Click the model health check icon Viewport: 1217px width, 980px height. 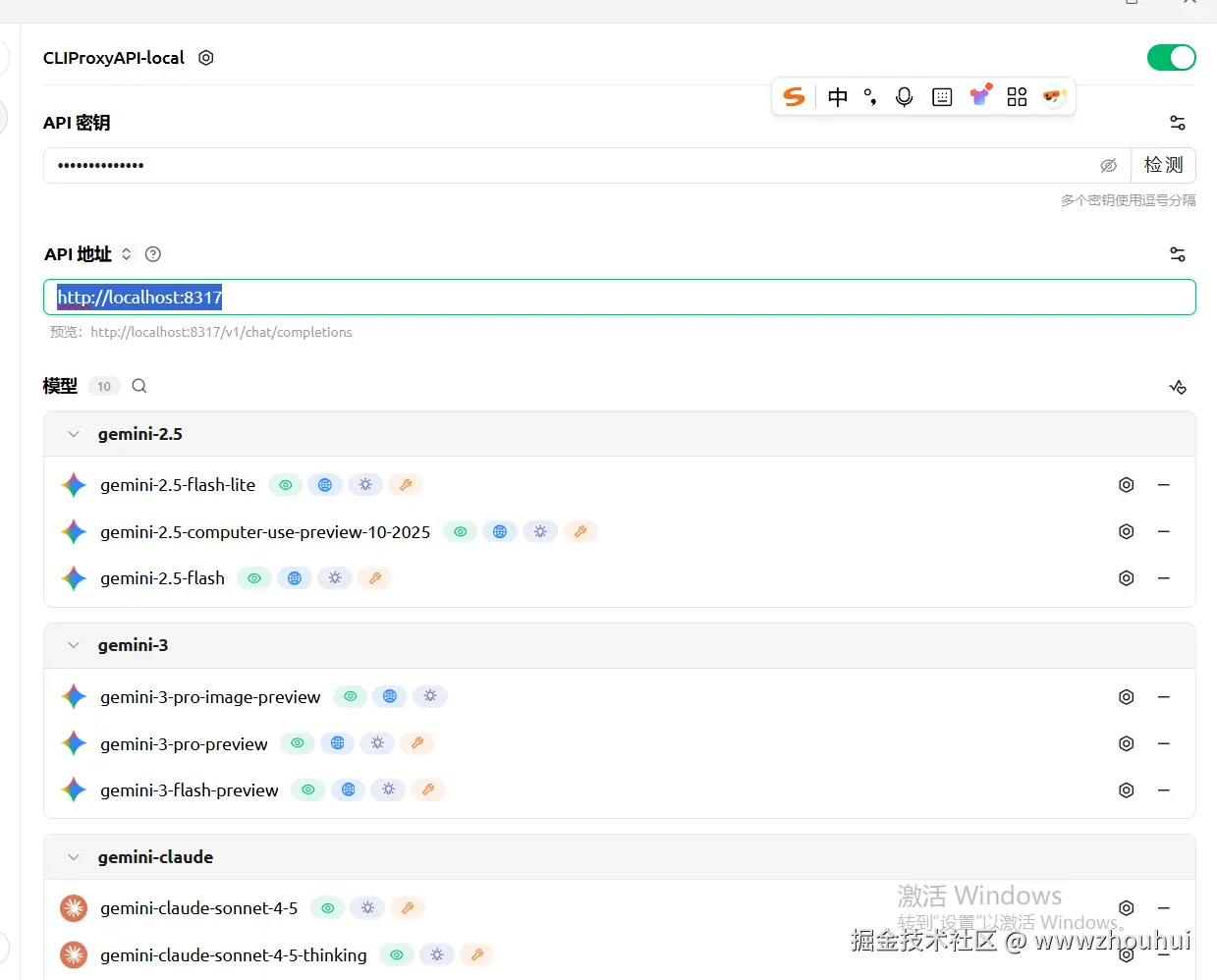tap(1178, 387)
